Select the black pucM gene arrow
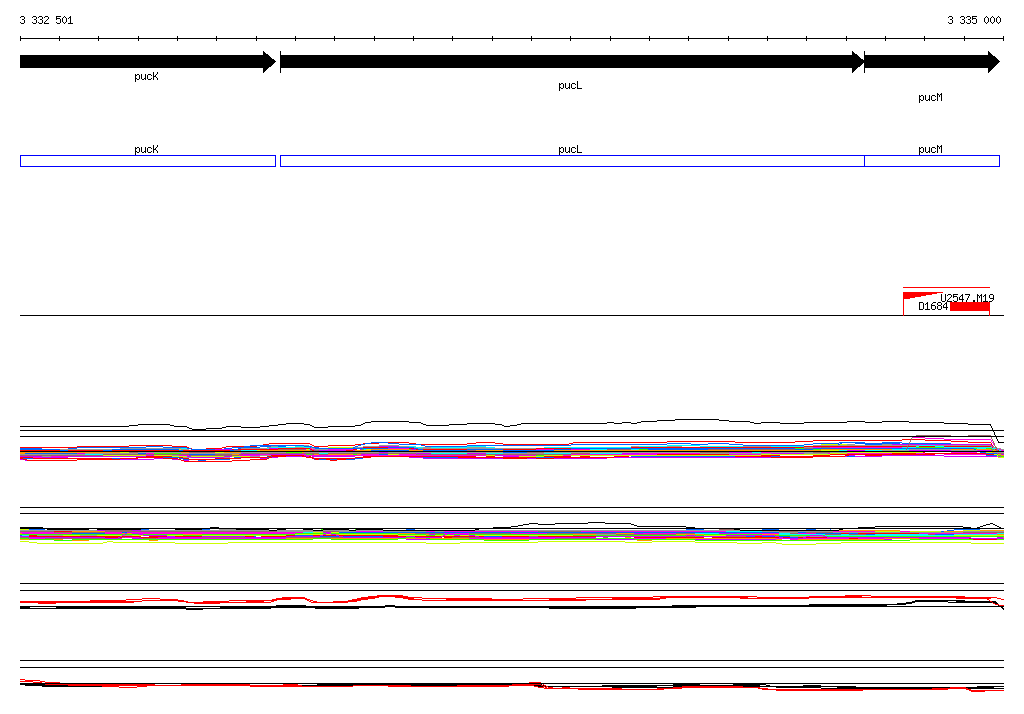The image size is (1024, 714). tap(932, 62)
